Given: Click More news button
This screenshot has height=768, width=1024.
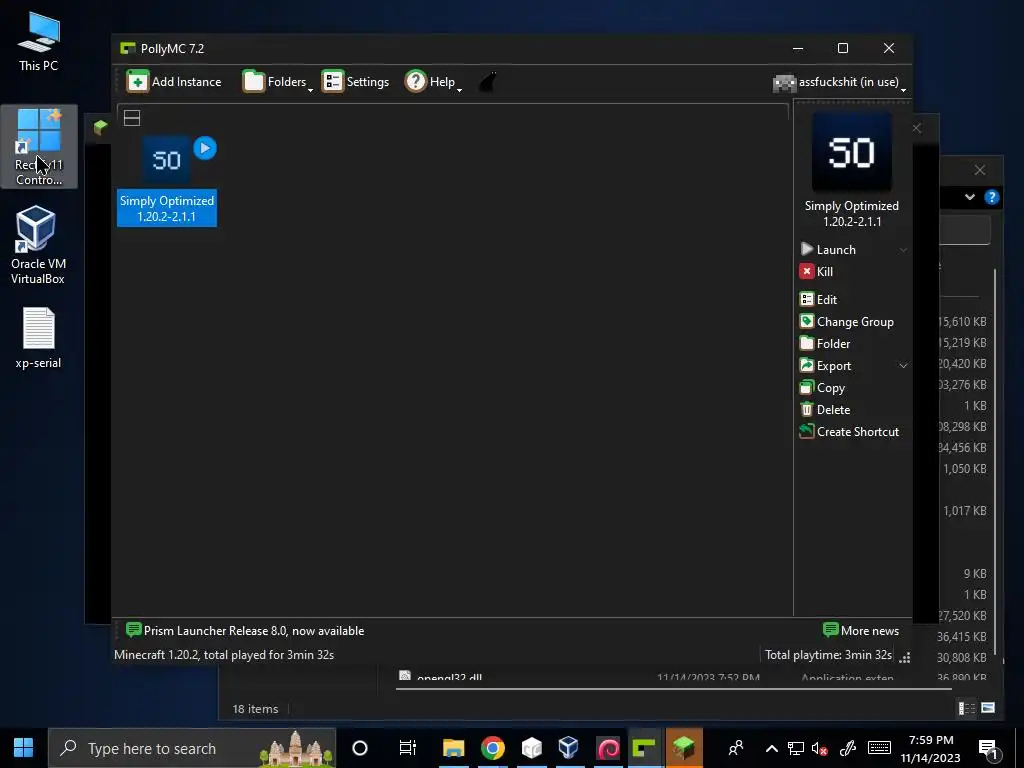Looking at the screenshot, I should pyautogui.click(x=861, y=631).
